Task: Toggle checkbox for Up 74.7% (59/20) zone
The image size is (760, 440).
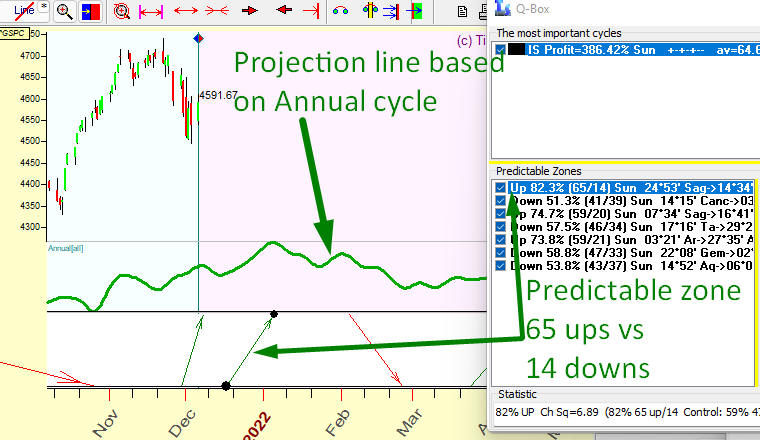Action: [x=501, y=214]
